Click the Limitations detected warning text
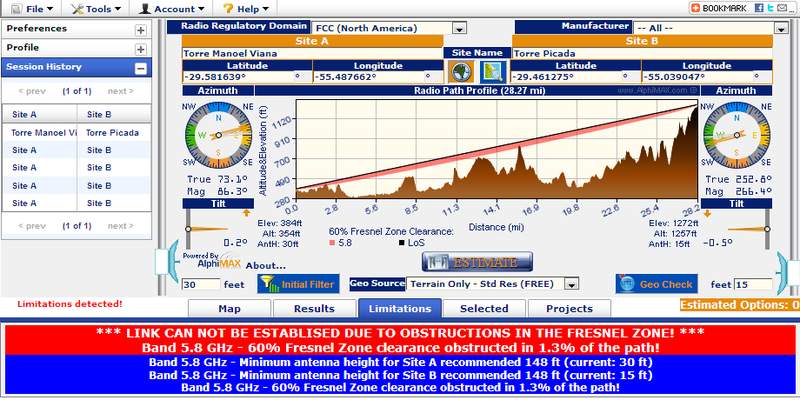The width and height of the screenshot is (800, 400). 69,304
